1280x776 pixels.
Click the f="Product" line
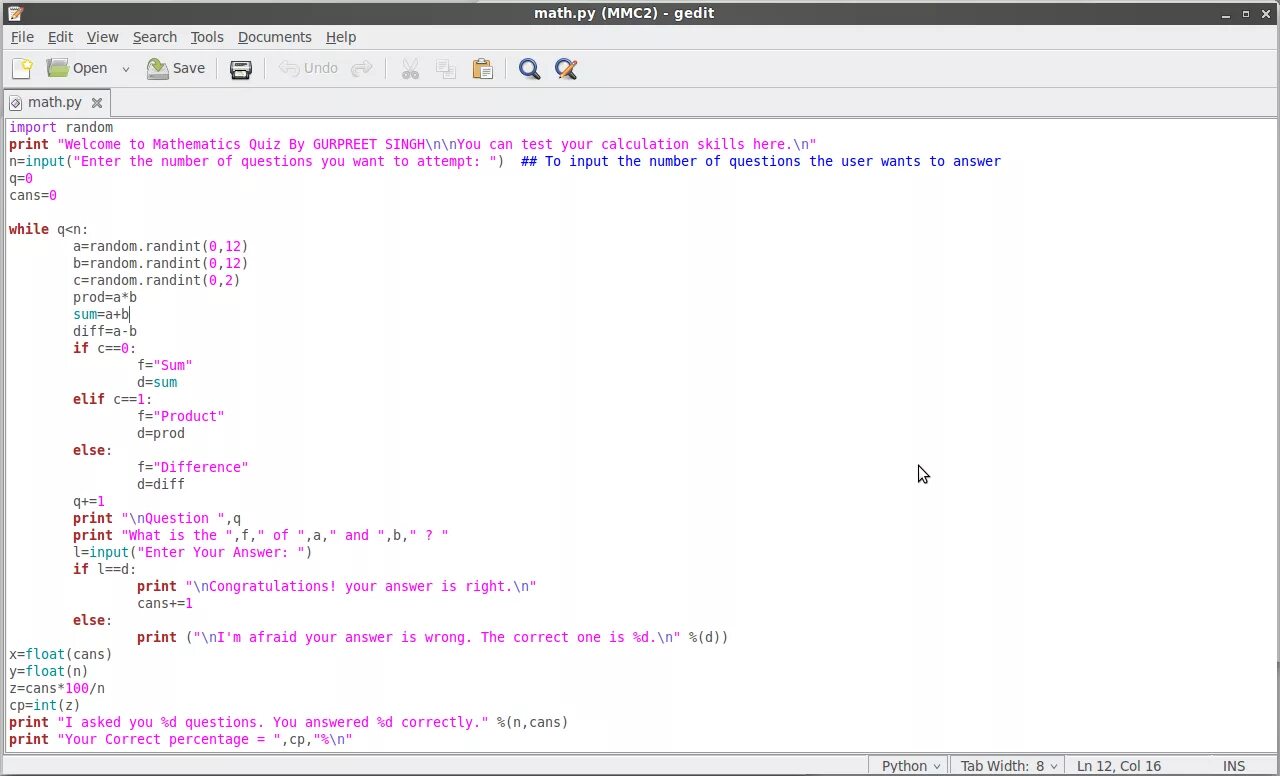click(181, 416)
